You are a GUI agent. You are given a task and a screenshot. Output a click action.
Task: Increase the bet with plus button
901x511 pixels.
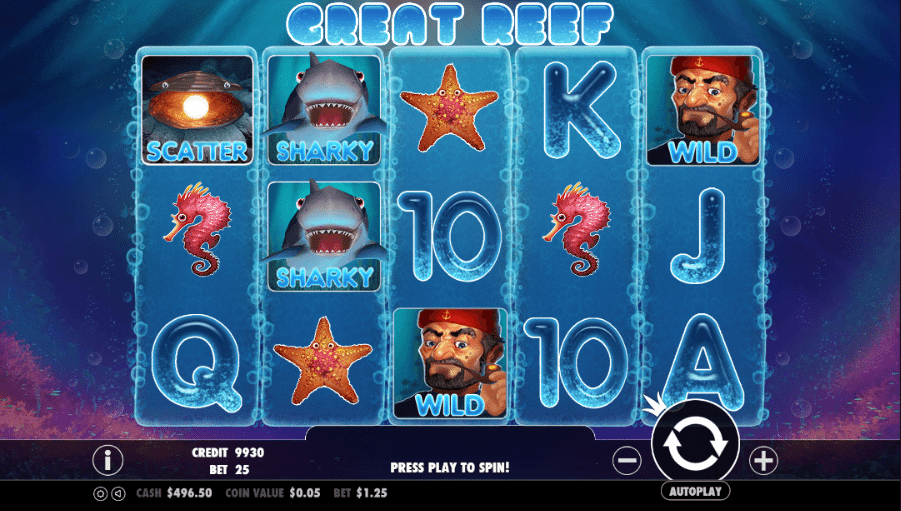pos(763,460)
